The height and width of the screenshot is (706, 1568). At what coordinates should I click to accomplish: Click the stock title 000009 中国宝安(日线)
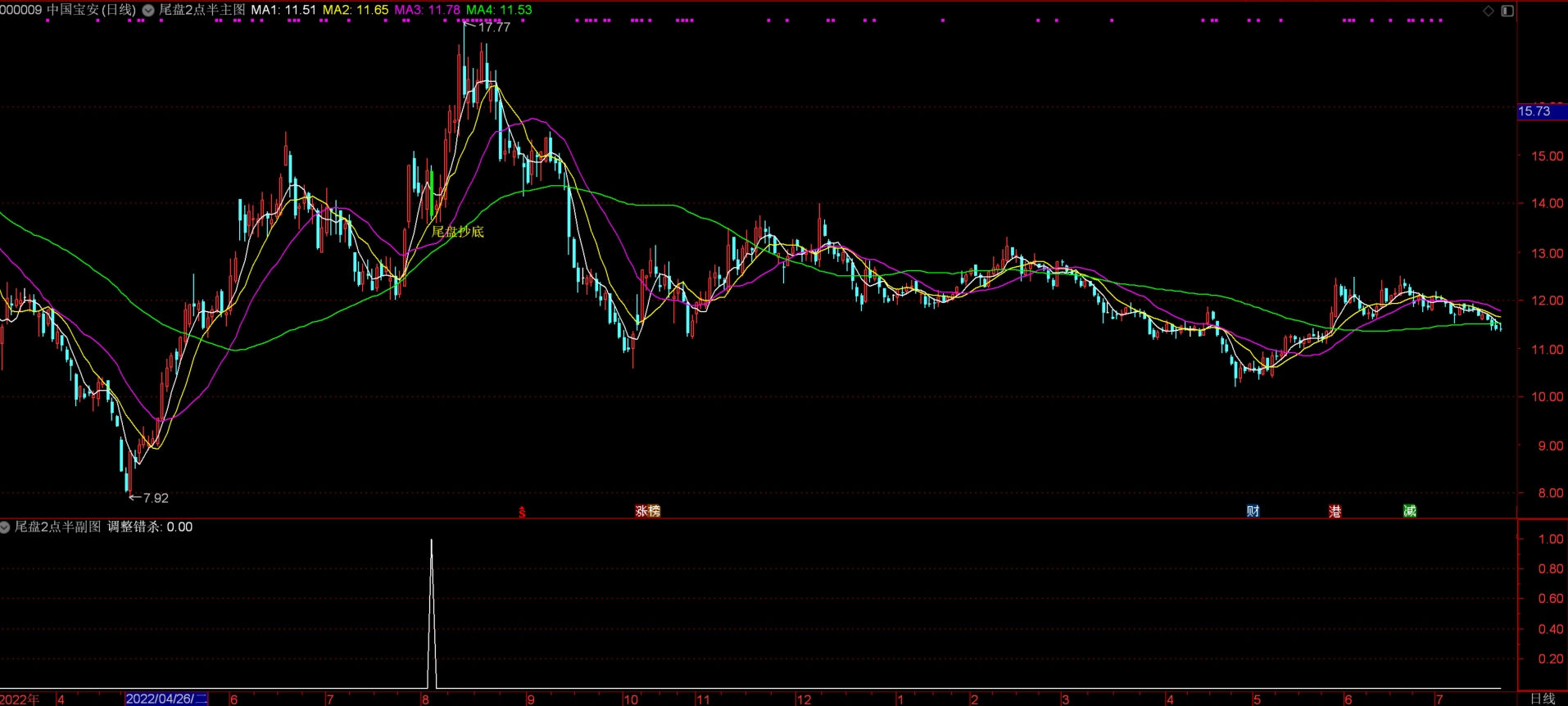(68, 10)
